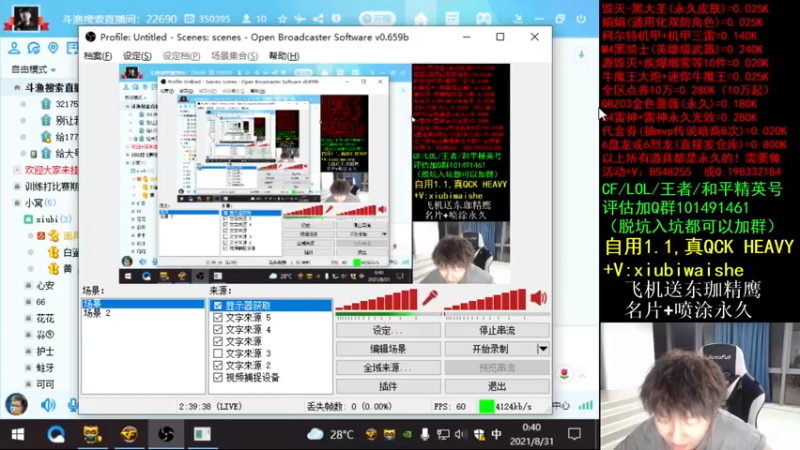Open the list panel icon in the top bar
The width and height of the screenshot is (800, 450).
tap(452, 19)
